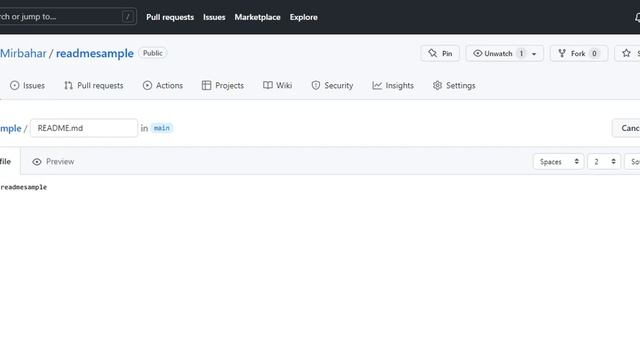The height and width of the screenshot is (360, 640).
Task: Open the notifications bell
Action: point(637,17)
